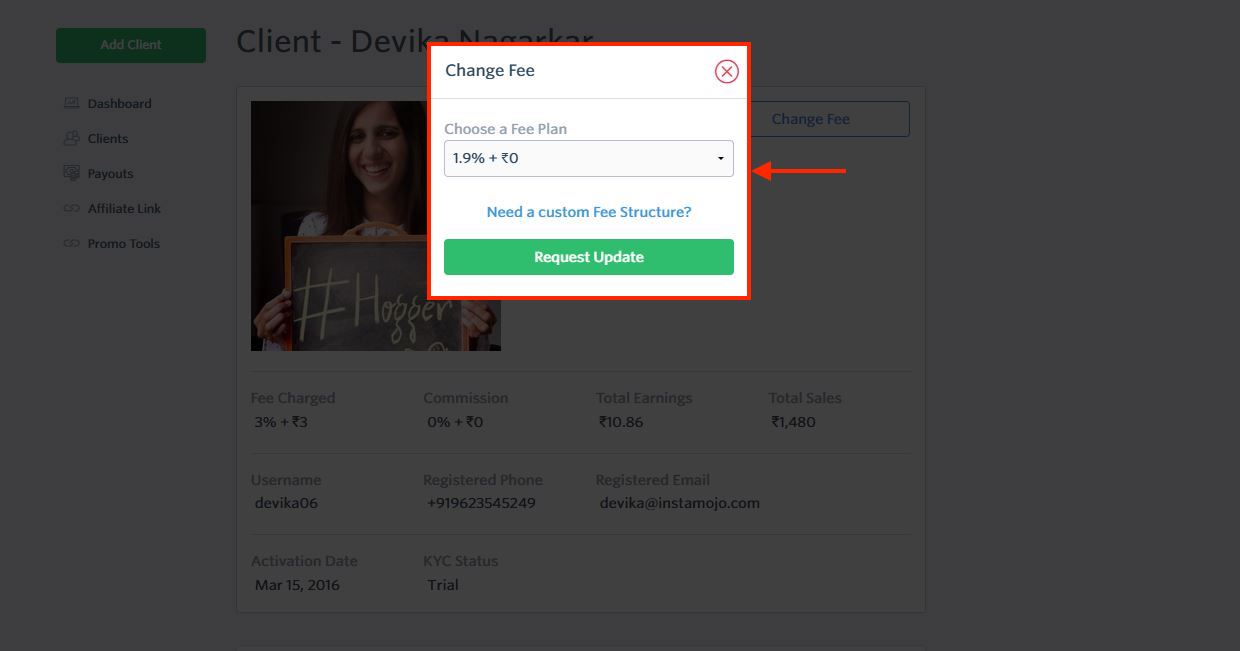Click the Affiliate Link chain icon
The height and width of the screenshot is (651, 1240).
tap(71, 208)
